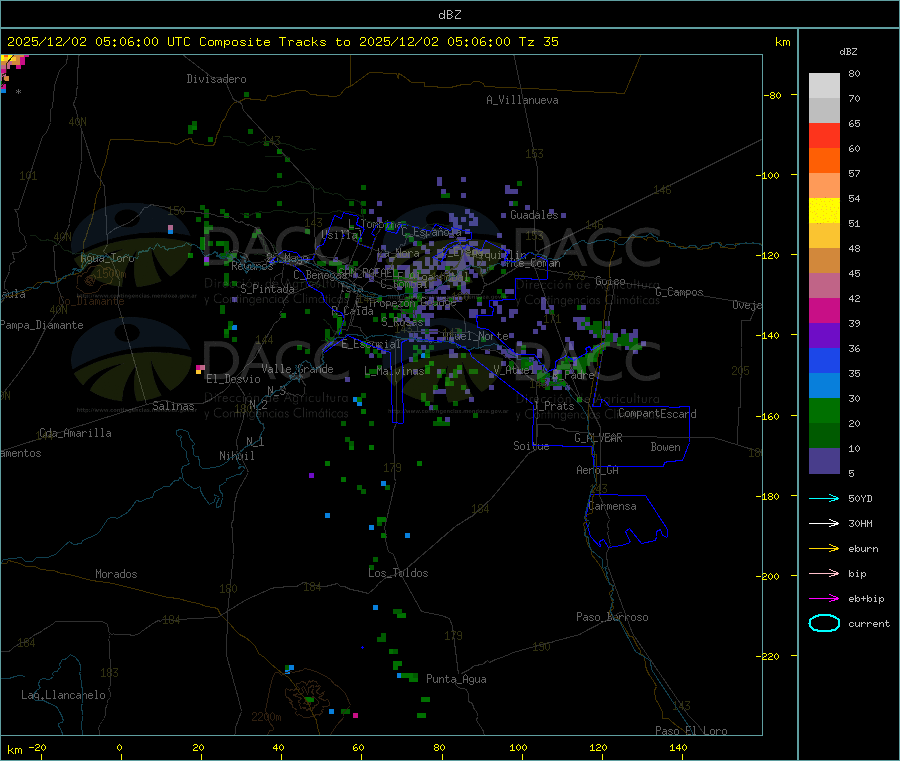Click the Carmensa blue district polygon outline

[626, 521]
